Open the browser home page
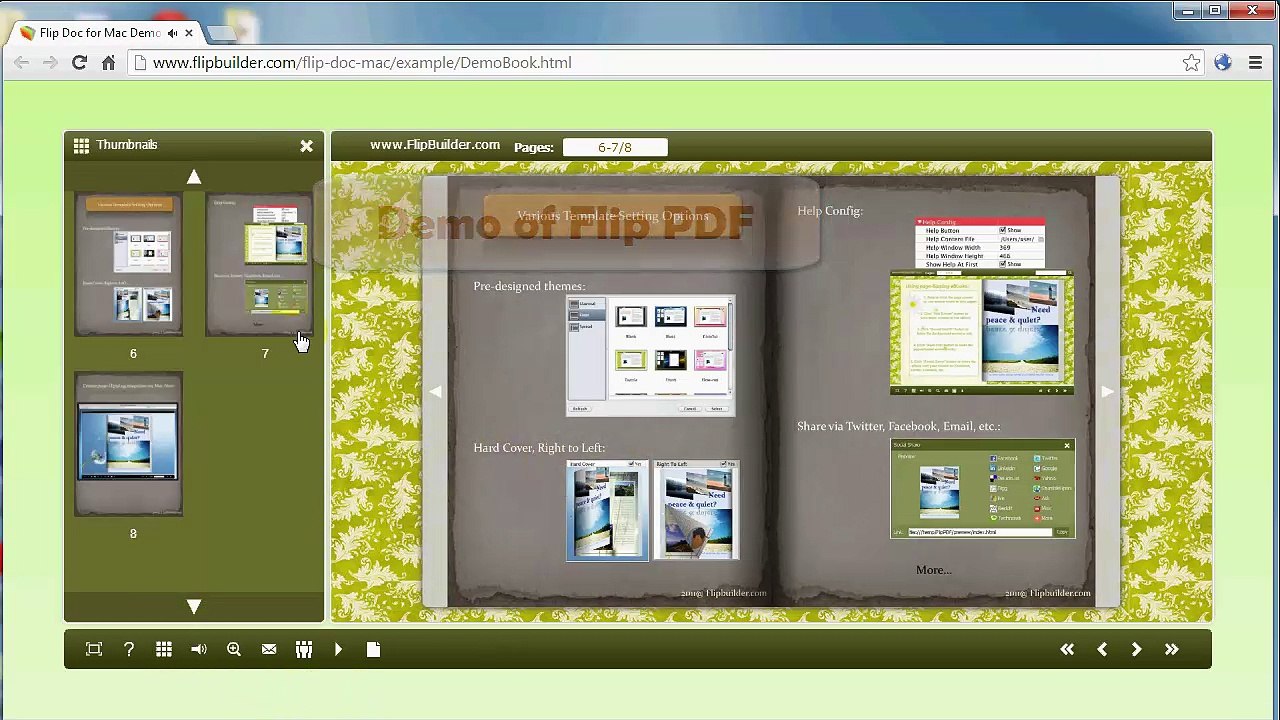Viewport: 1280px width, 720px height. (108, 62)
